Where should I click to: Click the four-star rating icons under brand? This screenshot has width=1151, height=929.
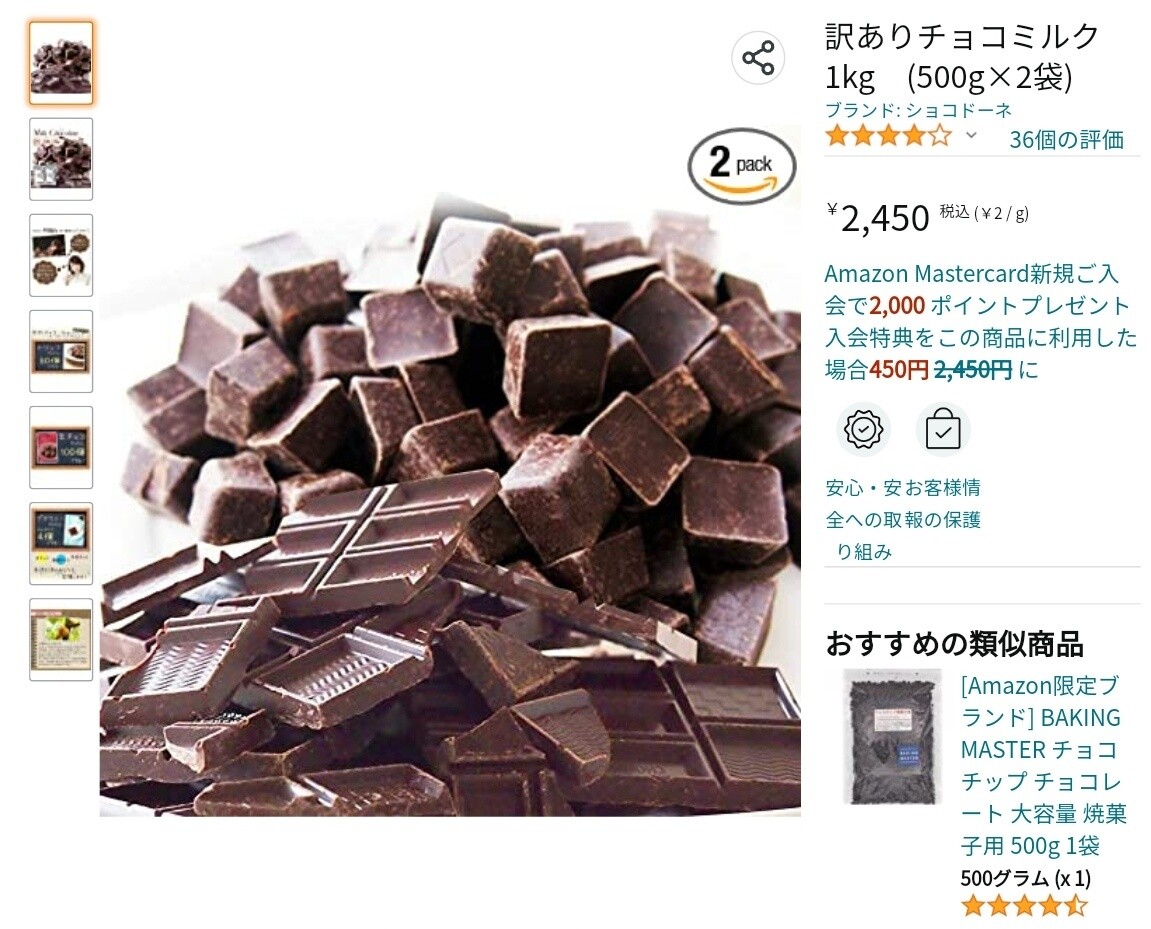coord(888,136)
